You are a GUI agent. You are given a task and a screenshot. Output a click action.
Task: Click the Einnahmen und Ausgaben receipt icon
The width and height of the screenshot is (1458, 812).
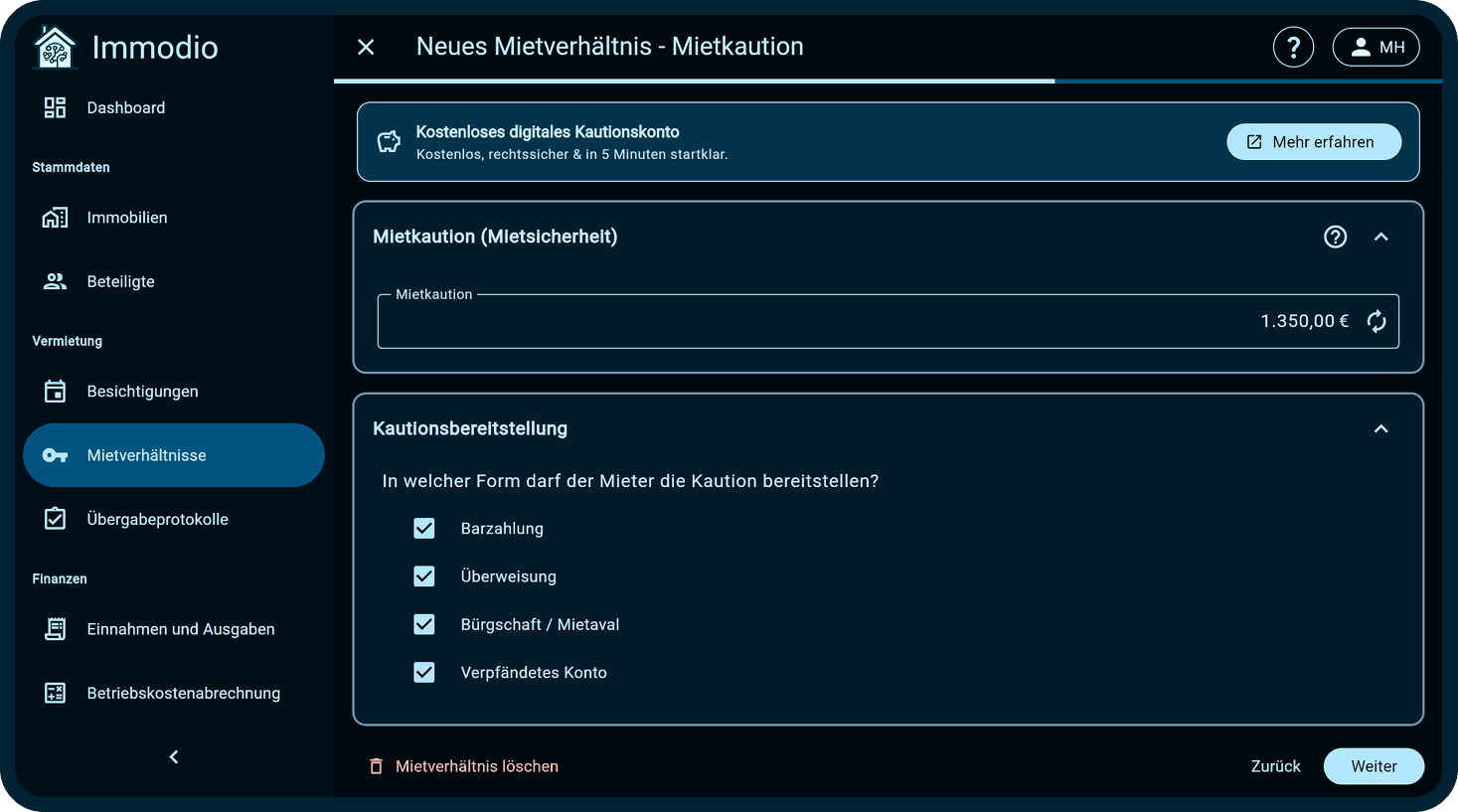pos(55,629)
